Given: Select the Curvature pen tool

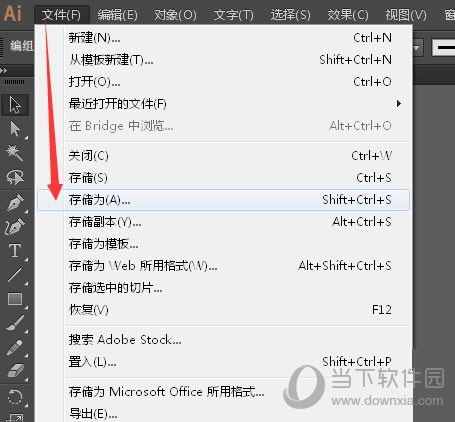Looking at the screenshot, I should tap(15, 226).
